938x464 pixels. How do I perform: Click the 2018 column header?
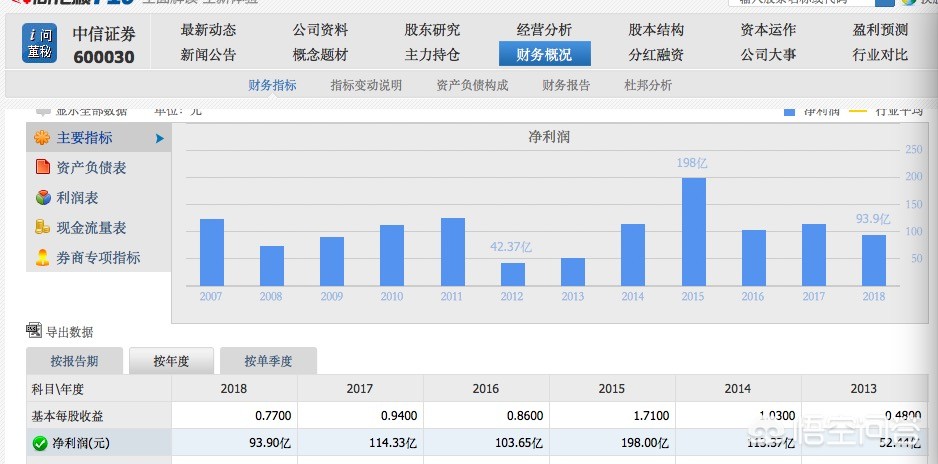click(233, 389)
